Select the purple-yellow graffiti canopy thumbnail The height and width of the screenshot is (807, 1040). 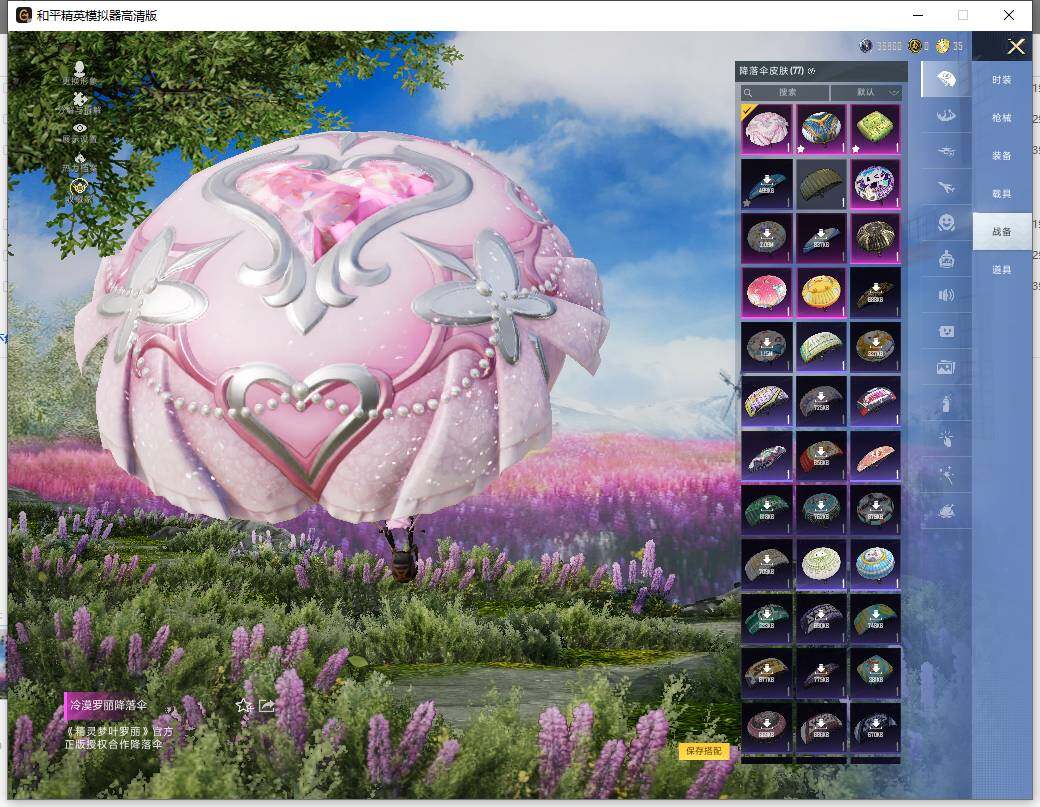(767, 401)
